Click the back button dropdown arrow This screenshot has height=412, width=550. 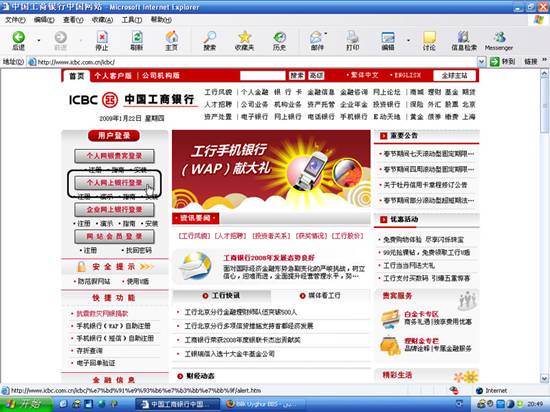pyautogui.click(x=39, y=41)
